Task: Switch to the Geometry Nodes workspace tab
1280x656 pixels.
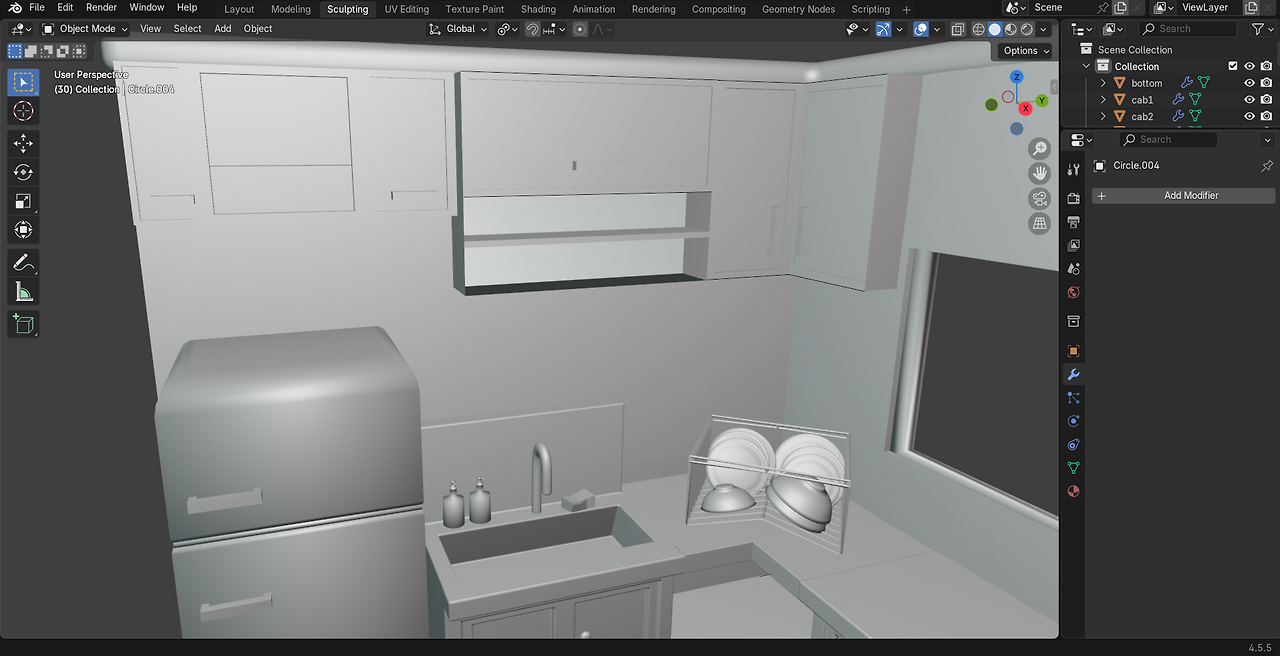Action: 798,9
